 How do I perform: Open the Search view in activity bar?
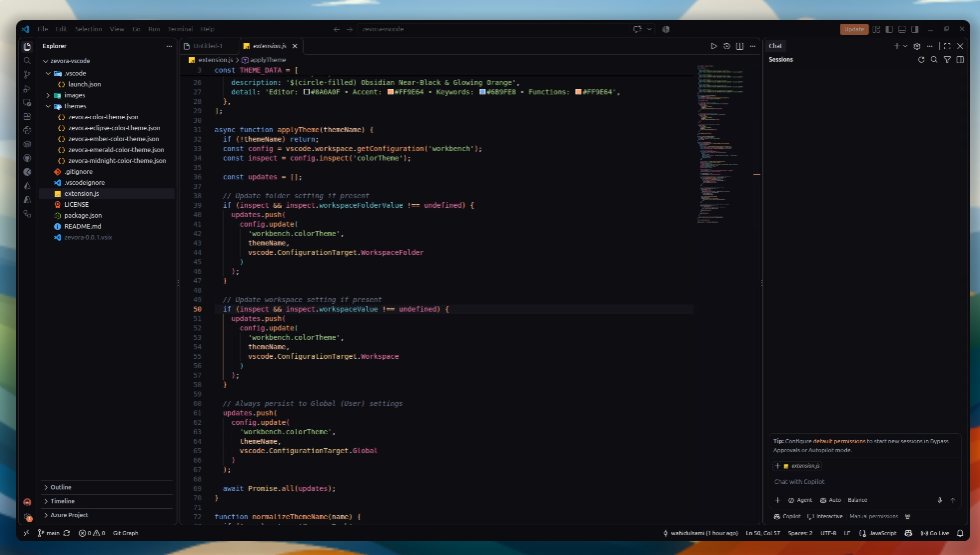(x=27, y=61)
